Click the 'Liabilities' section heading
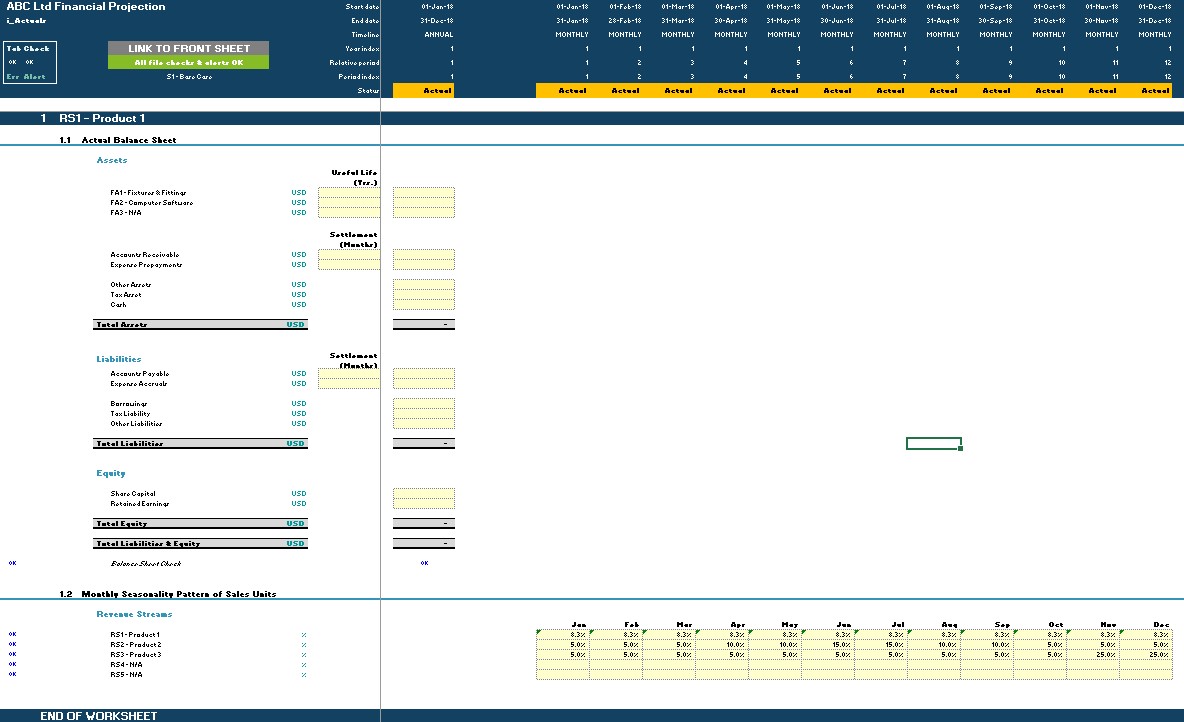The width and height of the screenshot is (1184, 722). (119, 359)
